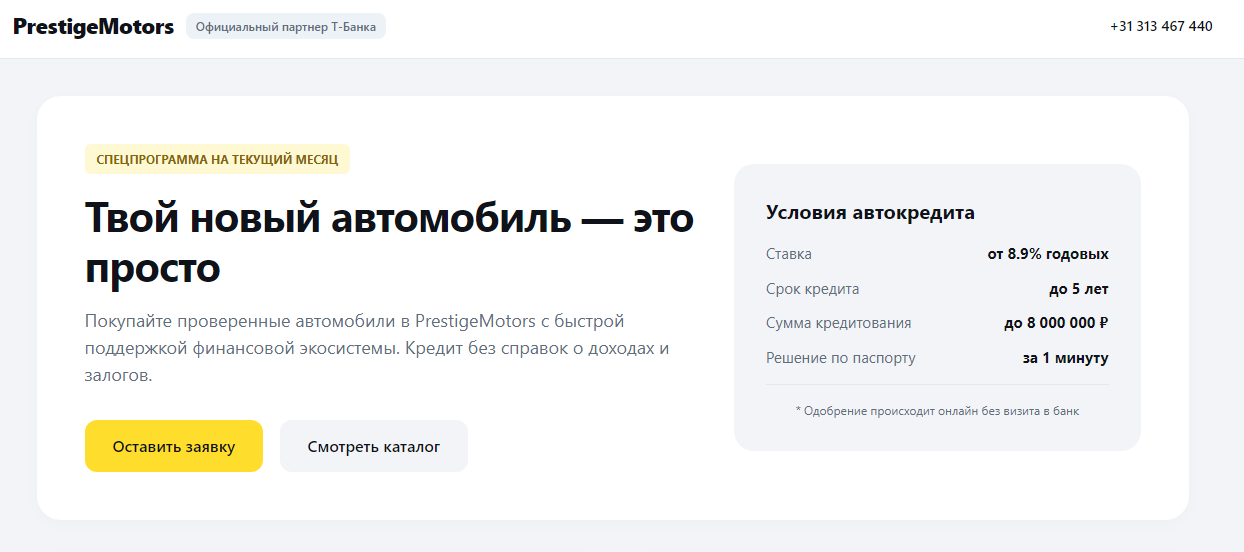Click the PrestigeMotors logo

tap(93, 27)
